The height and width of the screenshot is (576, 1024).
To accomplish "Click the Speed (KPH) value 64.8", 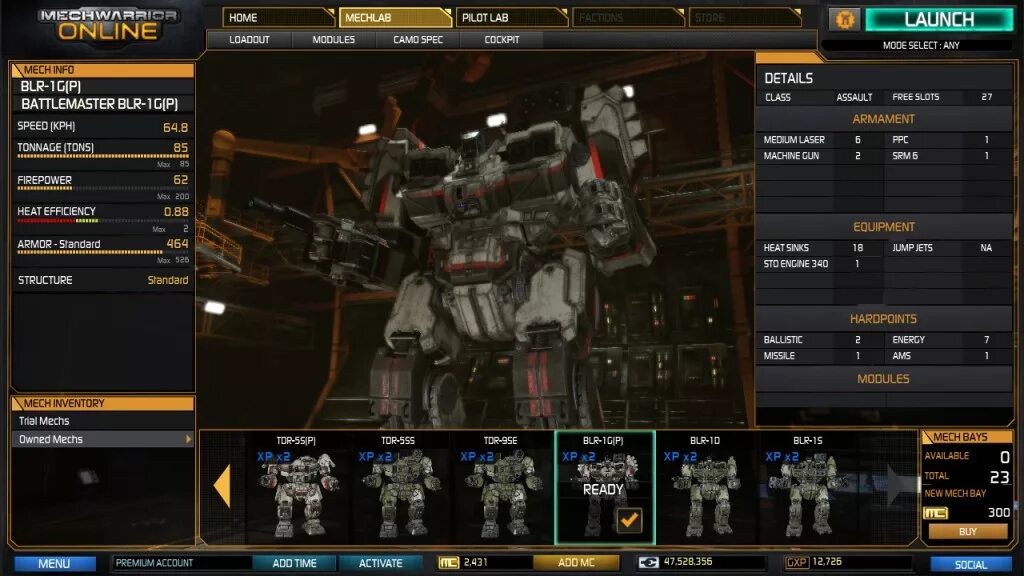I will coord(175,127).
